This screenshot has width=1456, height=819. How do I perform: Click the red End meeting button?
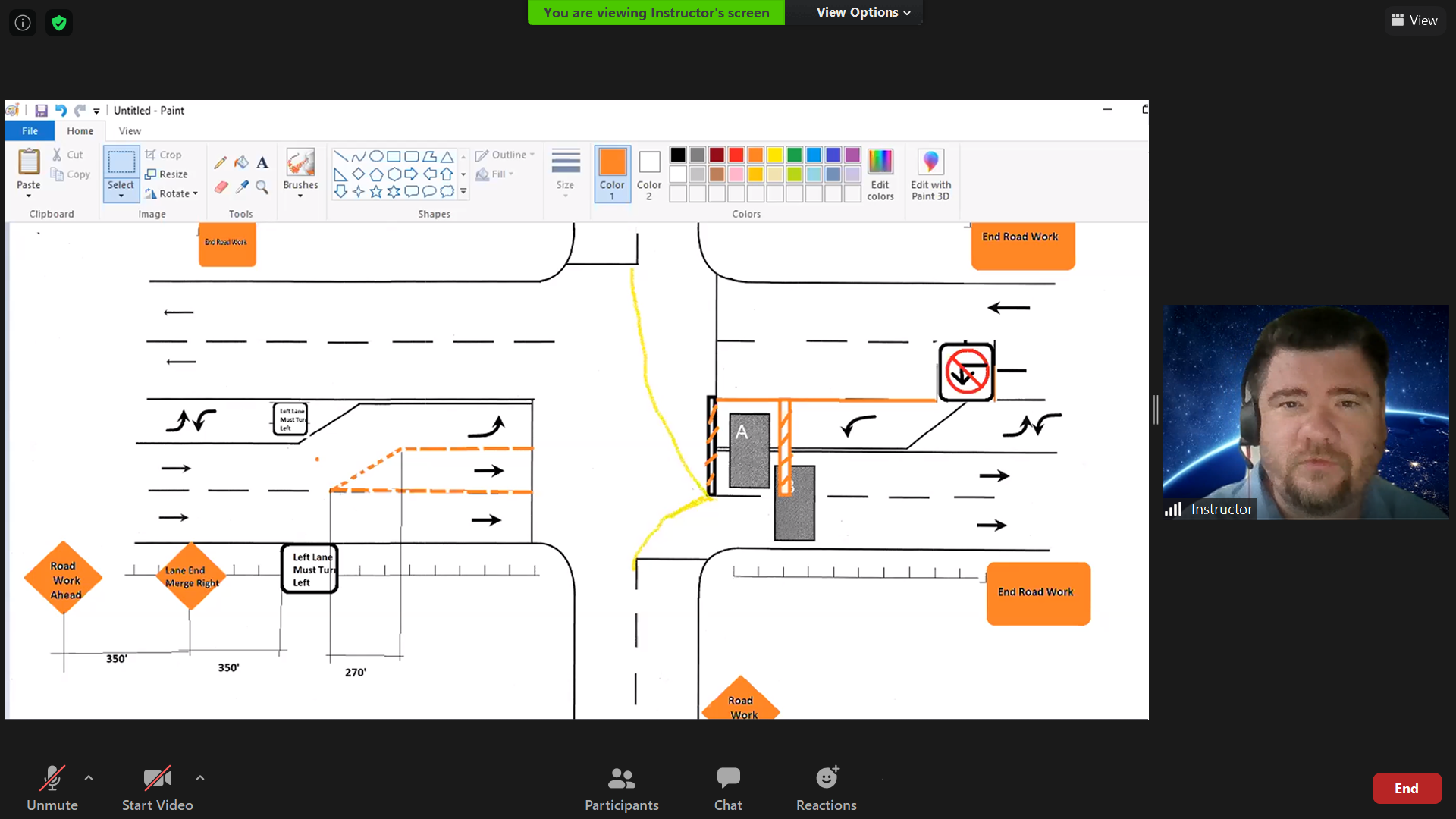coord(1406,788)
